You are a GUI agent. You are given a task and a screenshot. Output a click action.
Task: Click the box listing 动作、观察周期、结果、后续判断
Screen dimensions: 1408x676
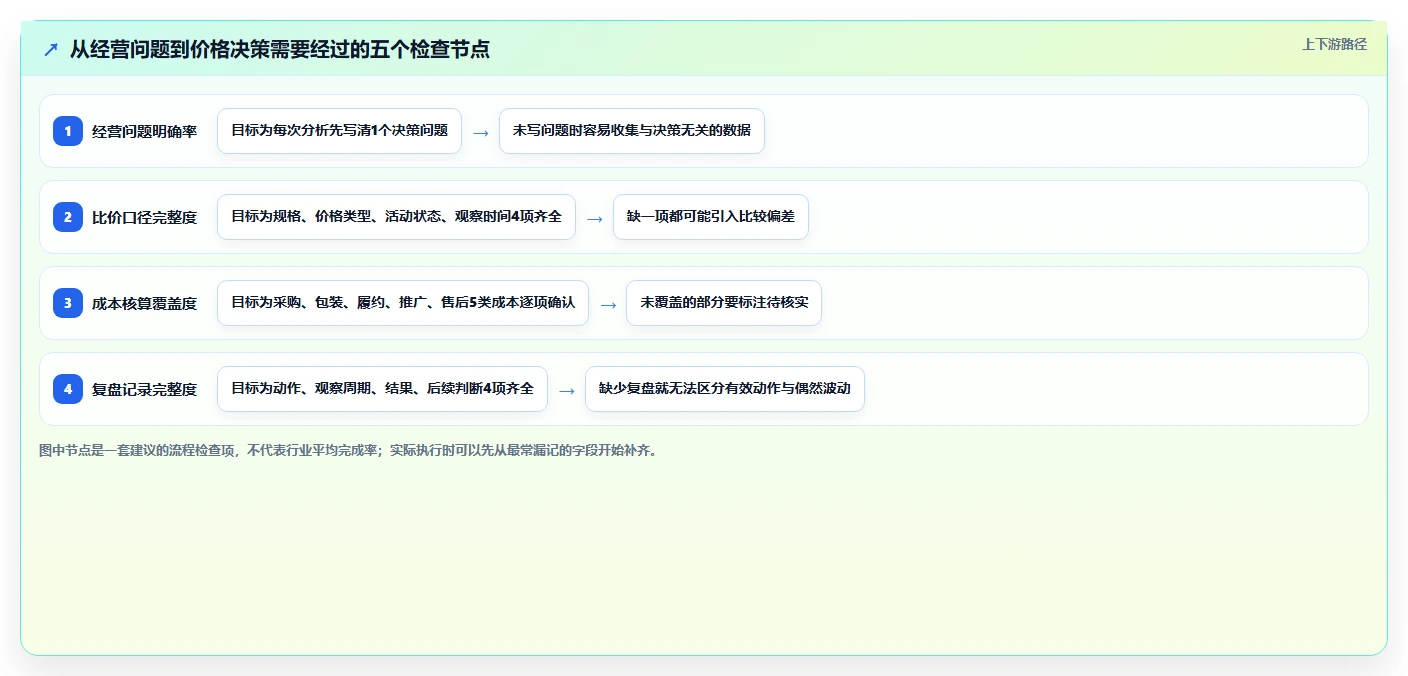[382, 389]
